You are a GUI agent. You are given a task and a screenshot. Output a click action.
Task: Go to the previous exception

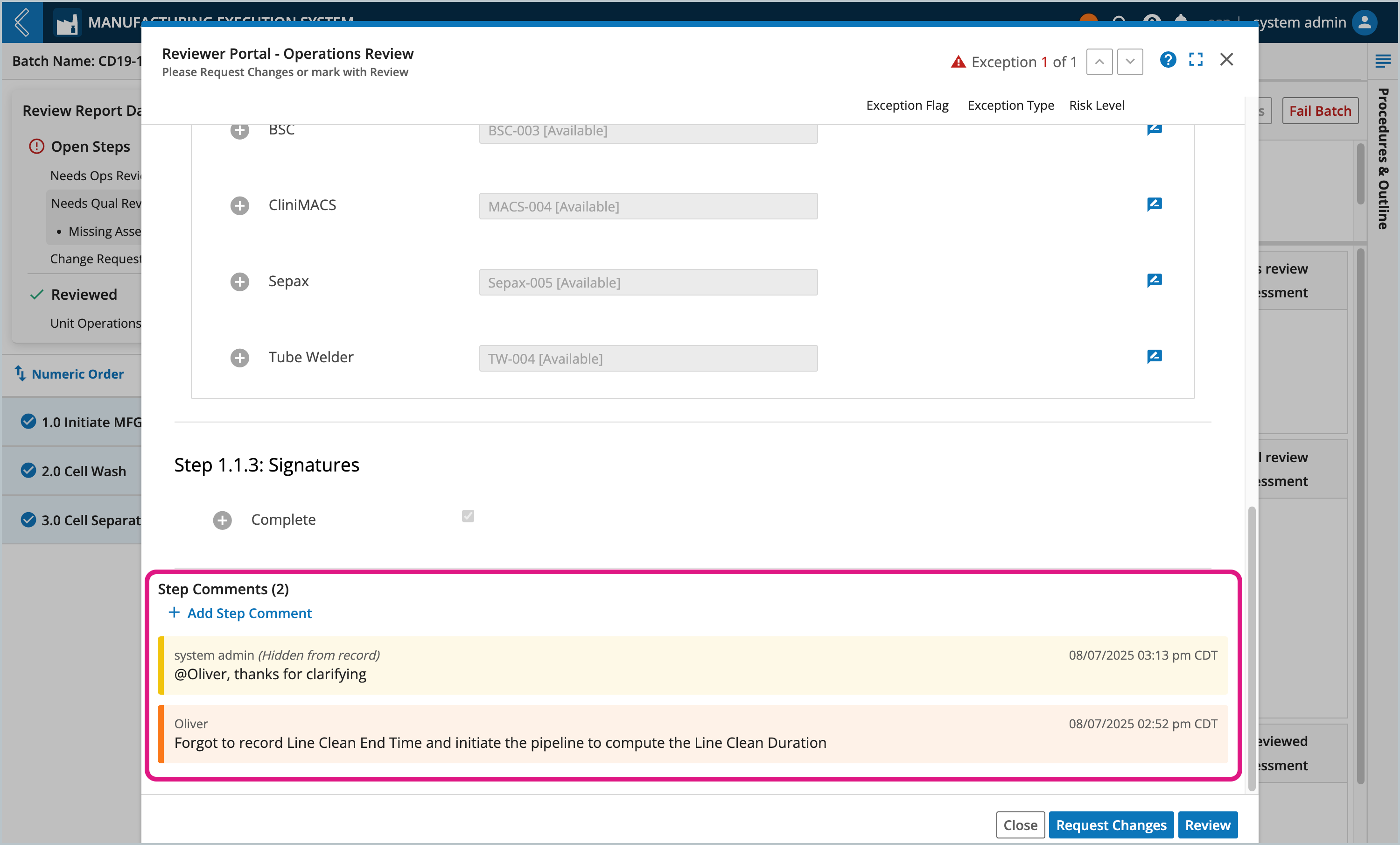(1099, 61)
